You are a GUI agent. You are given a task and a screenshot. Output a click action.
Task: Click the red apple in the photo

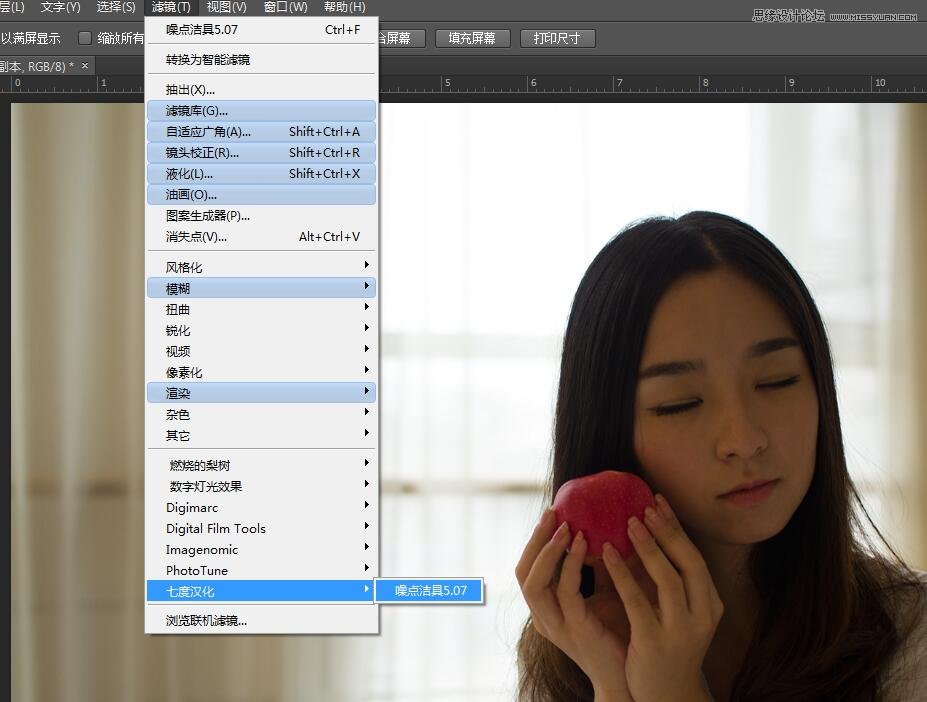(602, 512)
